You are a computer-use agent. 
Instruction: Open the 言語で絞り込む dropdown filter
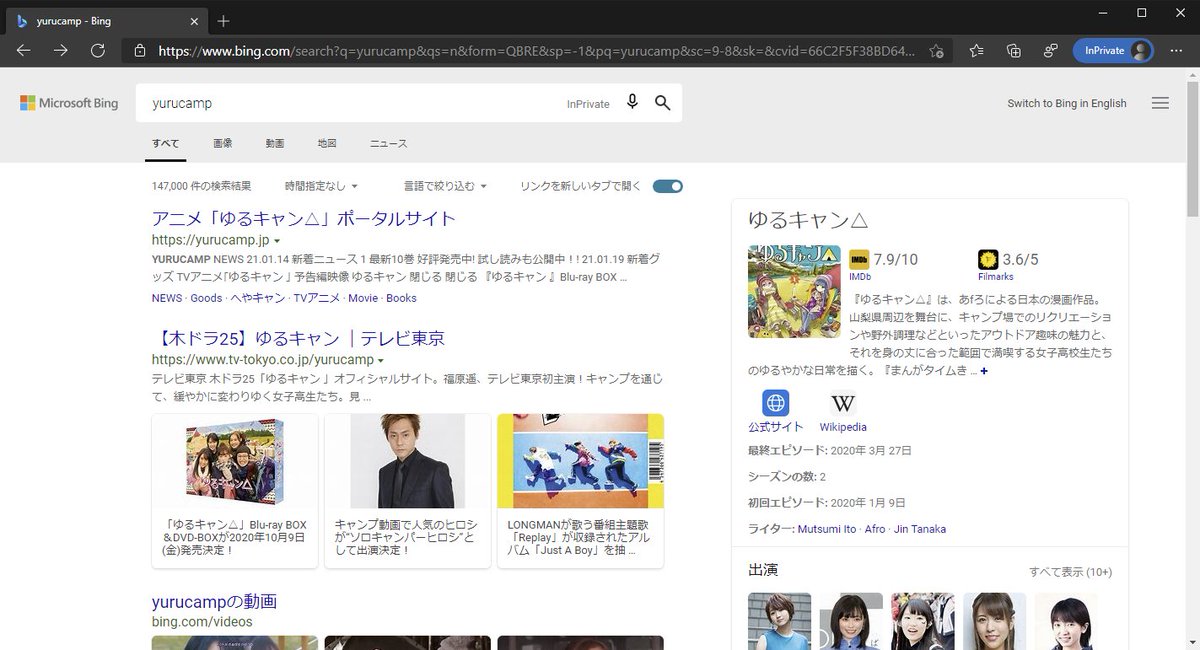[445, 186]
